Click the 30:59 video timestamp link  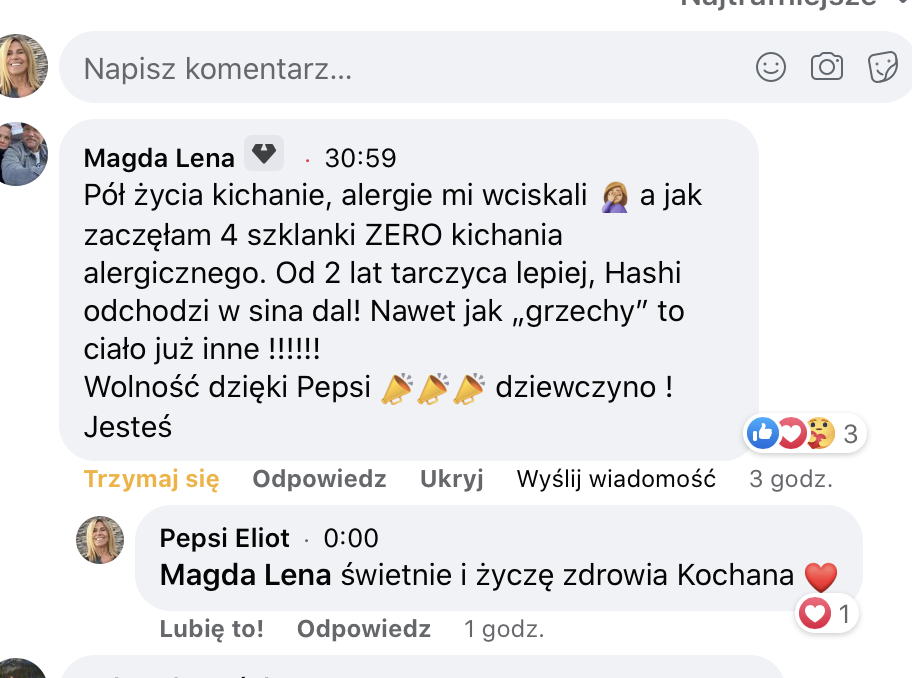point(360,158)
